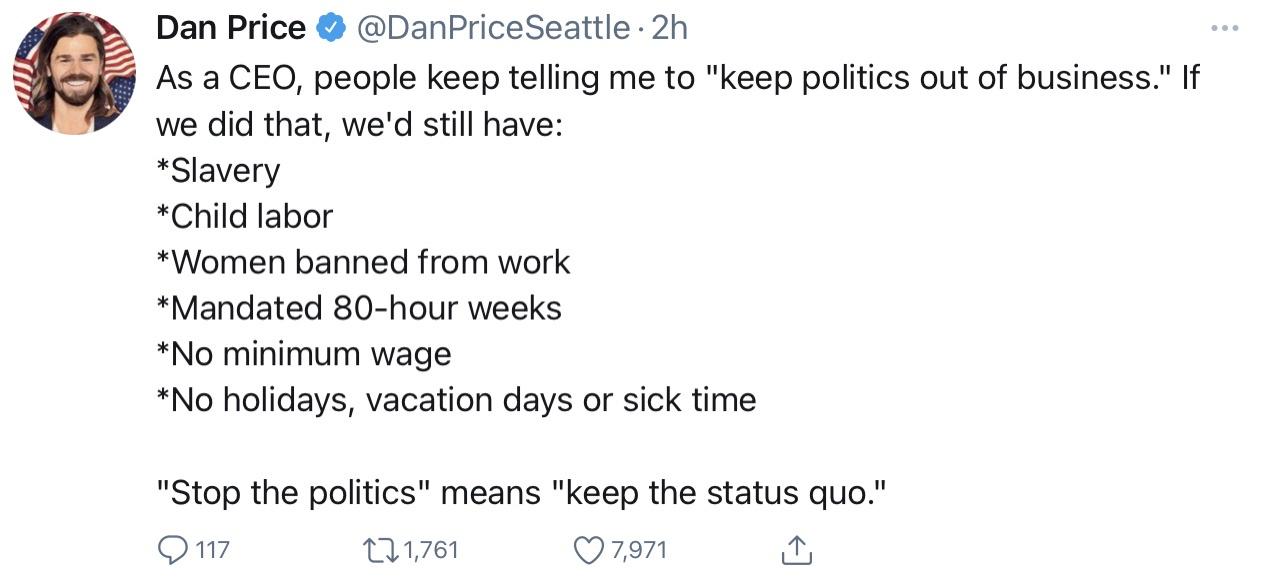Open the three-dot more options menu
The height and width of the screenshot is (588, 1283).
coord(1224,27)
